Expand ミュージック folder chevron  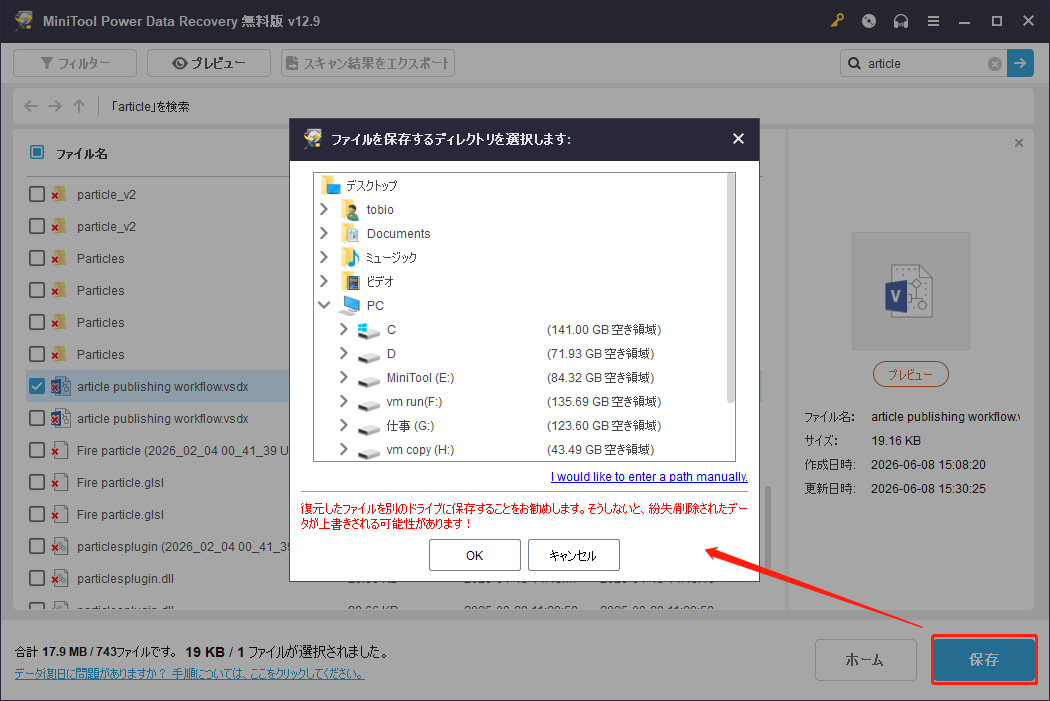click(324, 257)
